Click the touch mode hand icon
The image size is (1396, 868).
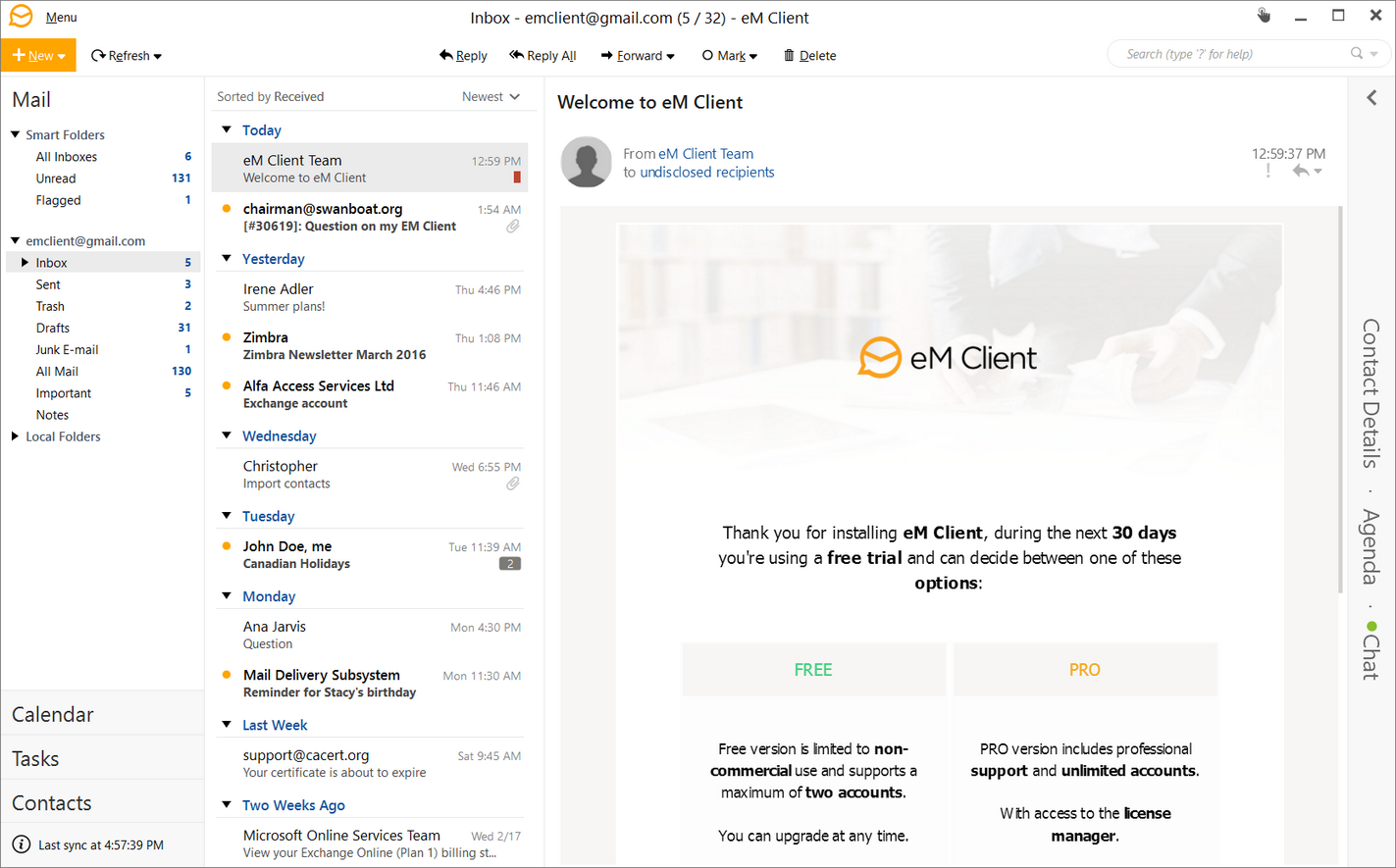1264,15
